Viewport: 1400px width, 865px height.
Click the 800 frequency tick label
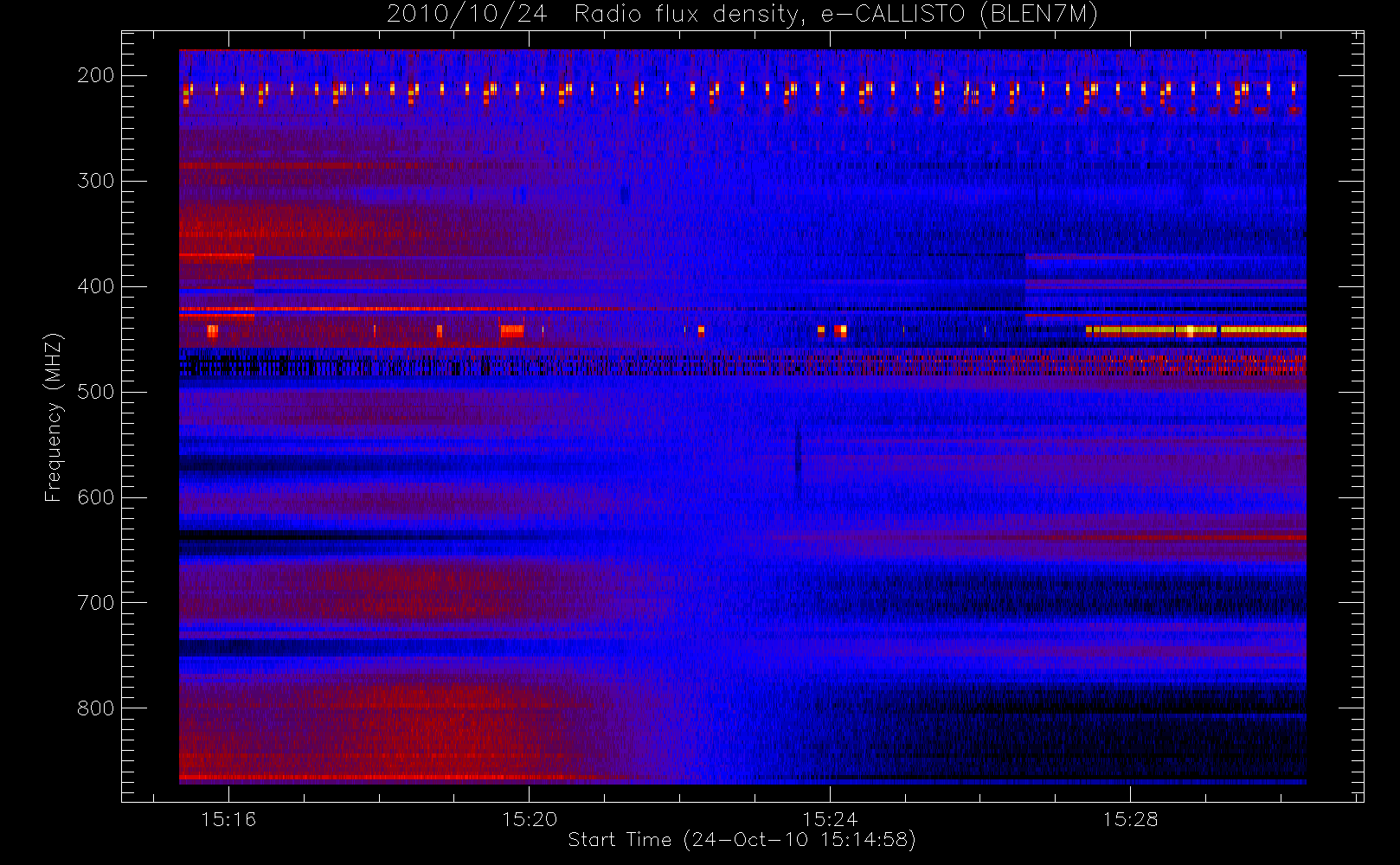(95, 708)
